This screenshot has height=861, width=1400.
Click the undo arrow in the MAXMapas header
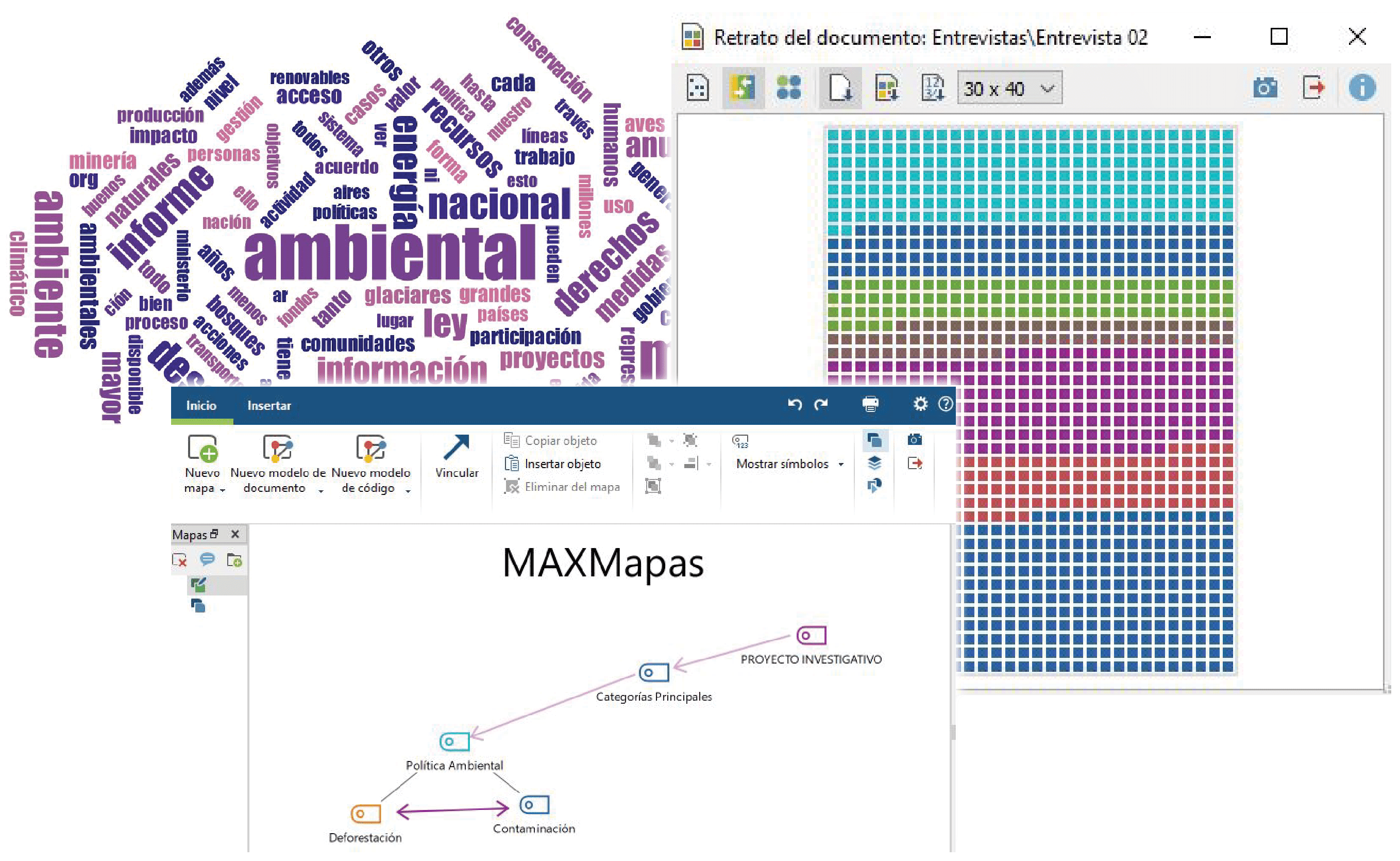(x=795, y=404)
